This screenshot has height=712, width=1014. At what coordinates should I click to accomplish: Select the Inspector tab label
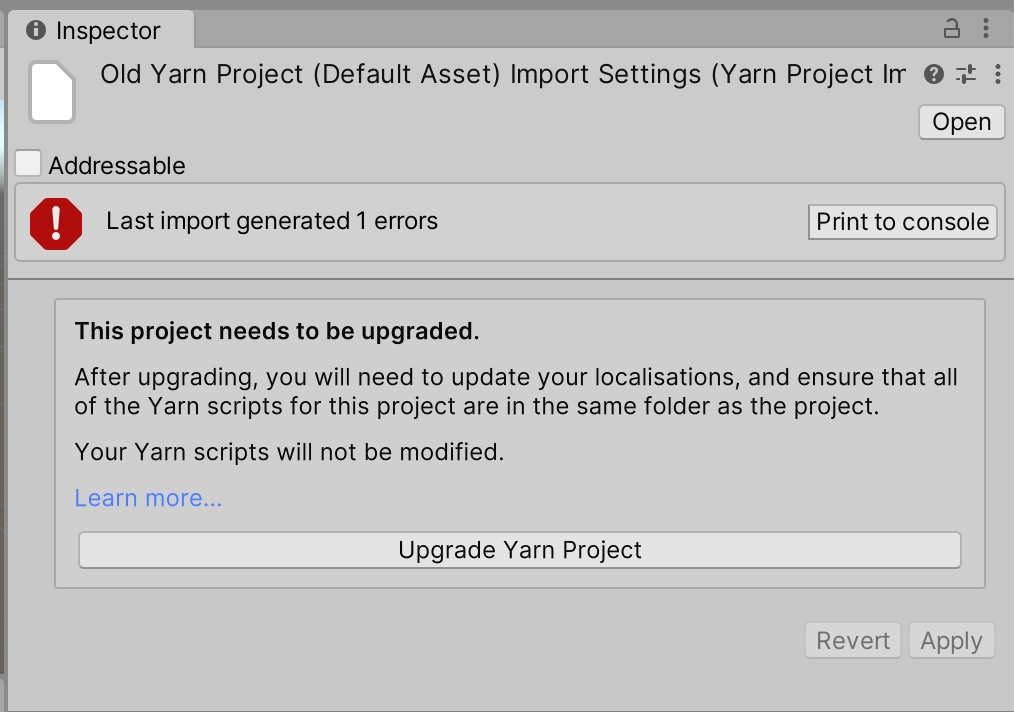point(108,31)
